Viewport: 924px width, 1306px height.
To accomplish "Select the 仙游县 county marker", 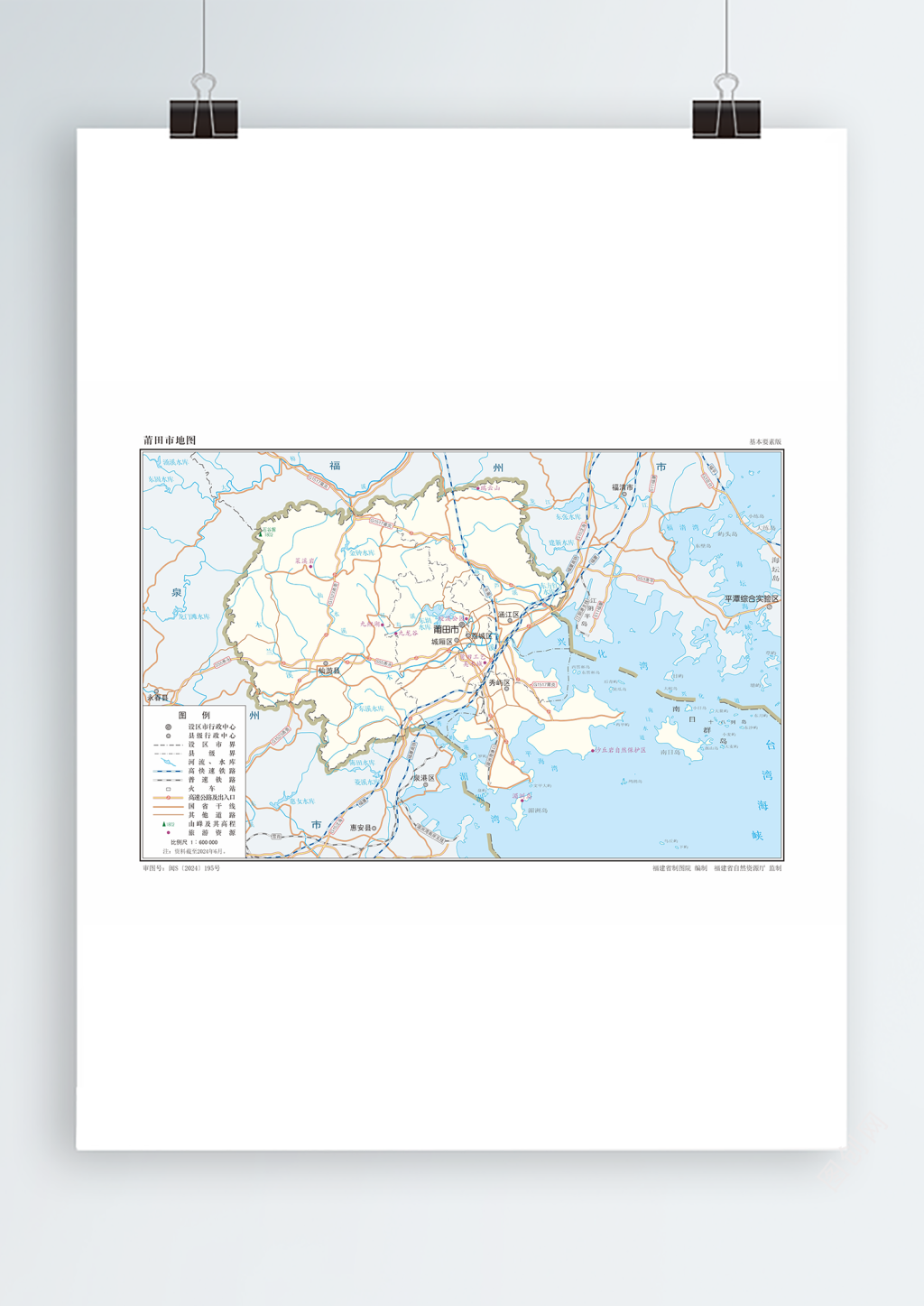I will [x=327, y=664].
